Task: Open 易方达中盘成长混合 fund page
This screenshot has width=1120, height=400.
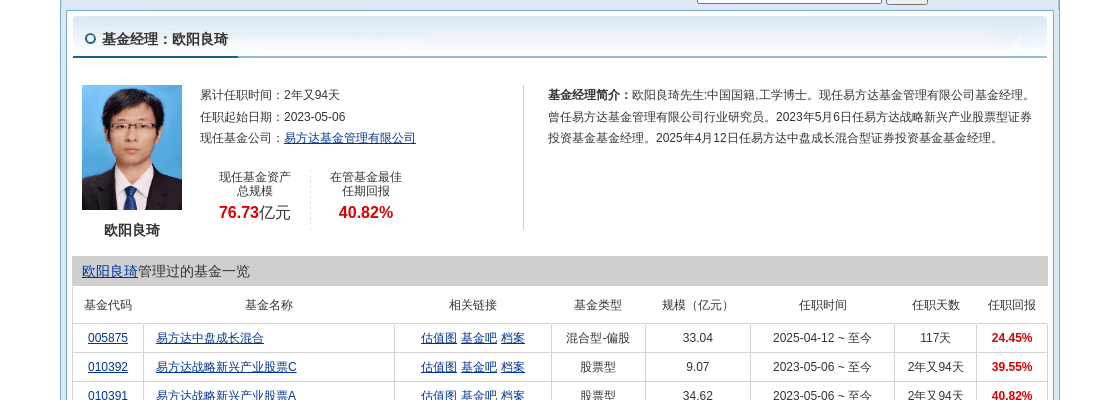Action: pos(210,338)
